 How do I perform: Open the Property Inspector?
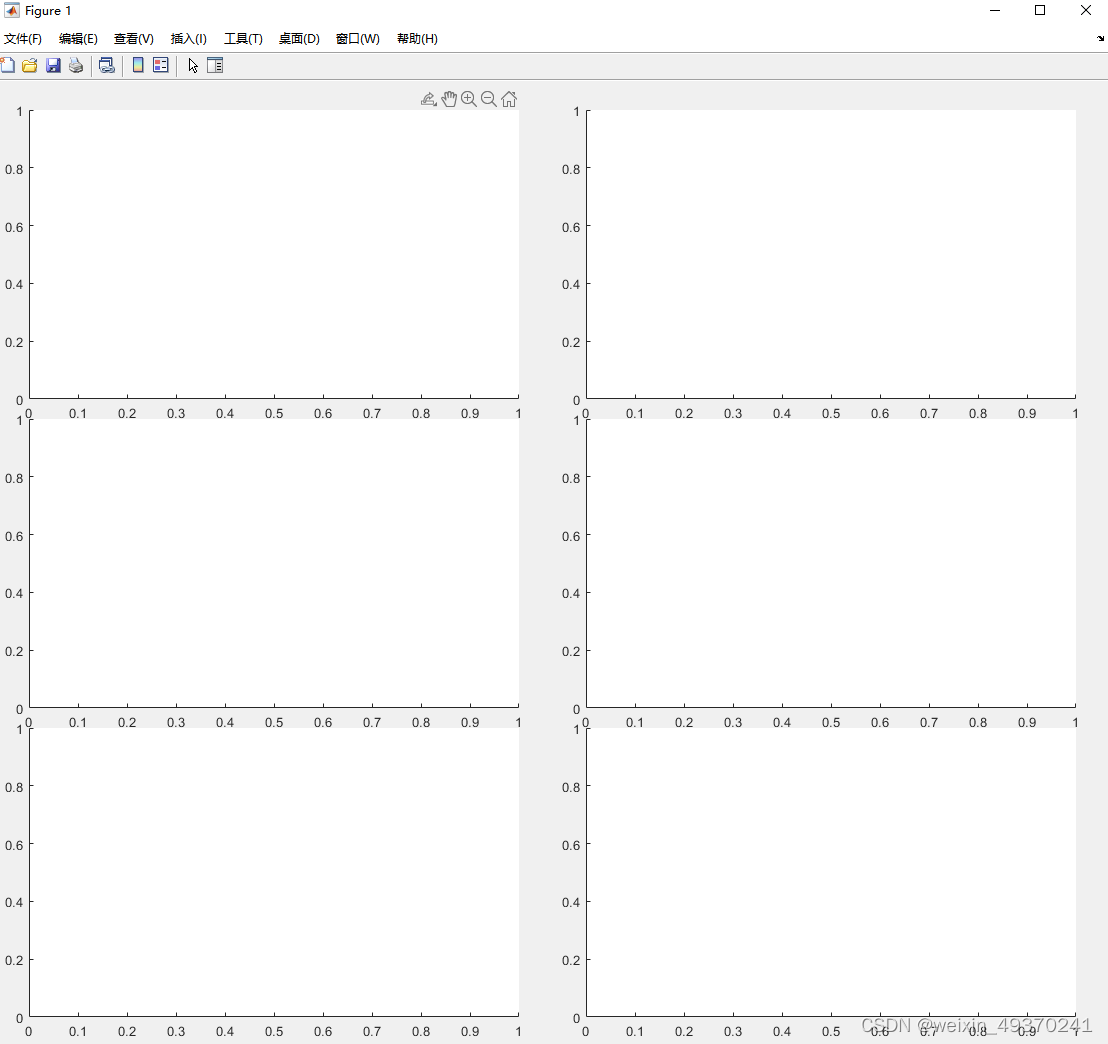pos(215,65)
